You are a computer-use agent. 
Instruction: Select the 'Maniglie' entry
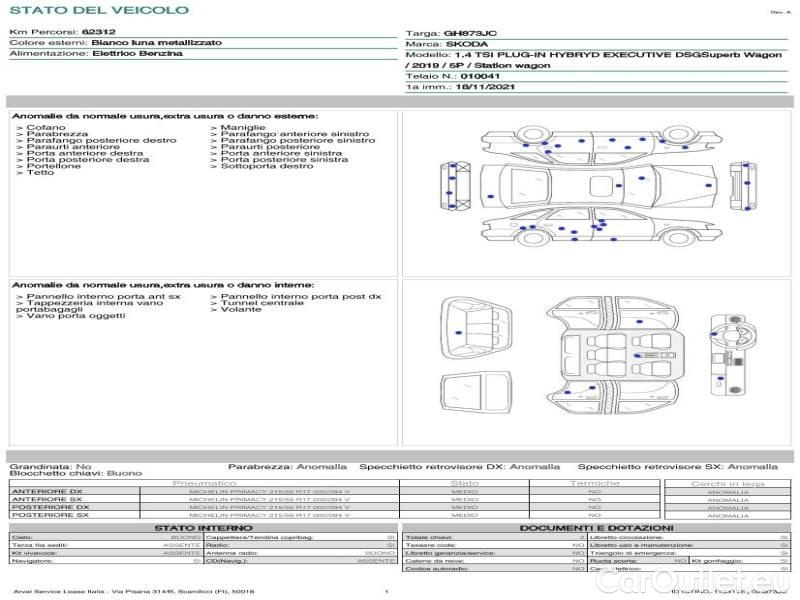click(x=238, y=128)
